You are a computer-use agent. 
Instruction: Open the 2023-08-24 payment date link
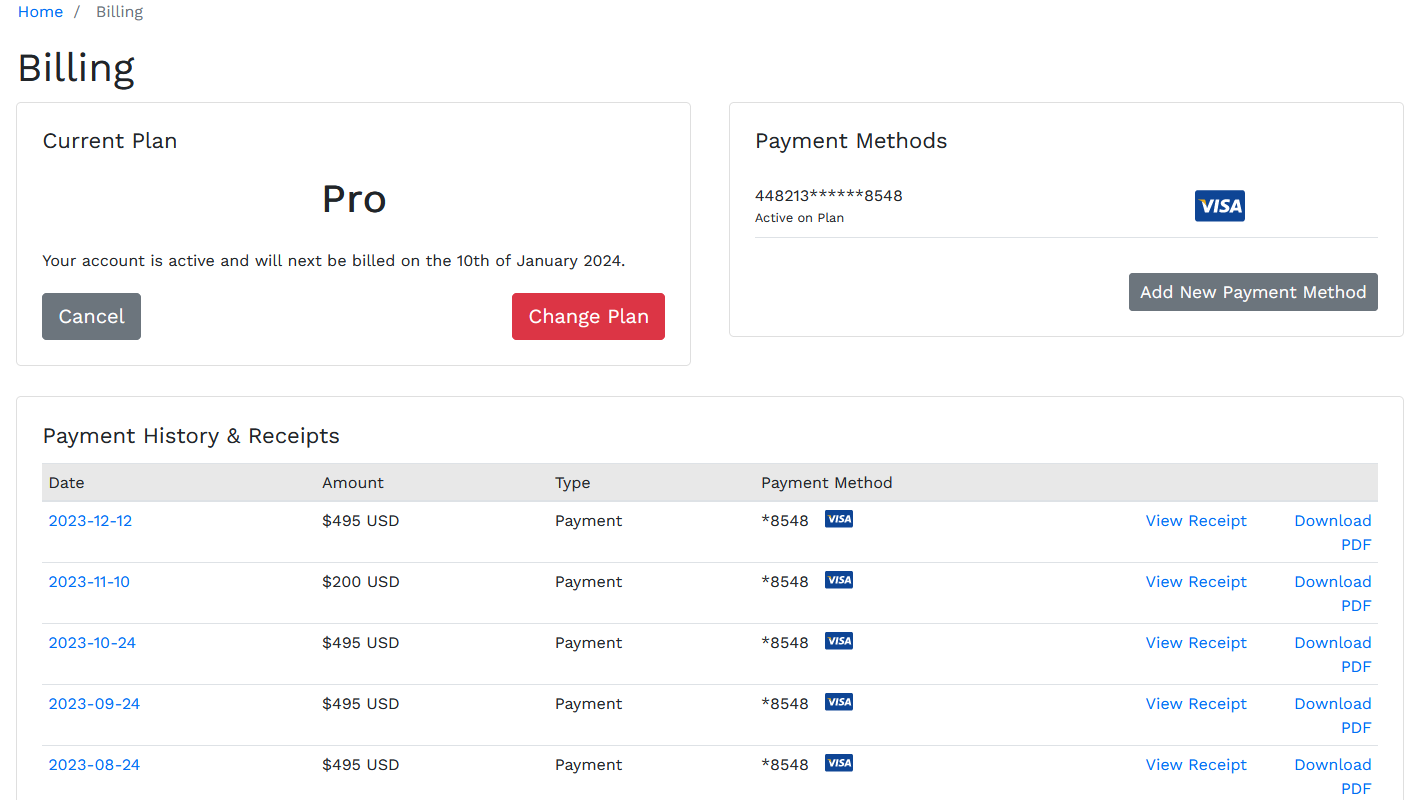[x=94, y=765]
